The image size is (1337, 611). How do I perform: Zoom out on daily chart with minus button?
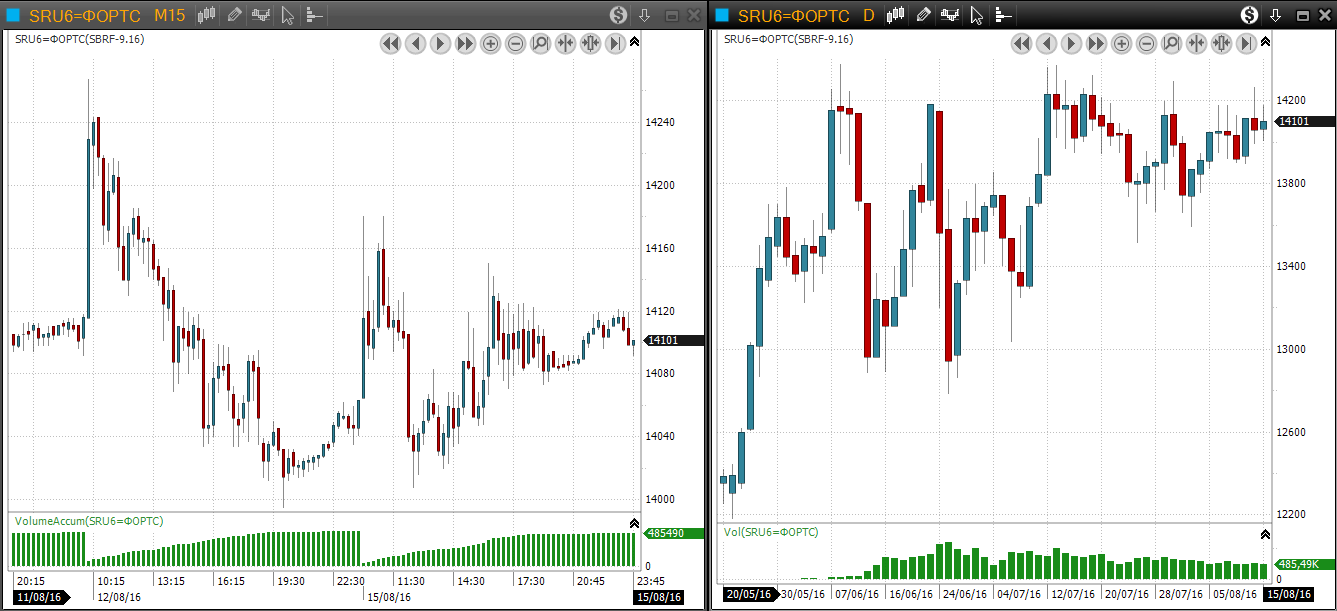pyautogui.click(x=1146, y=44)
